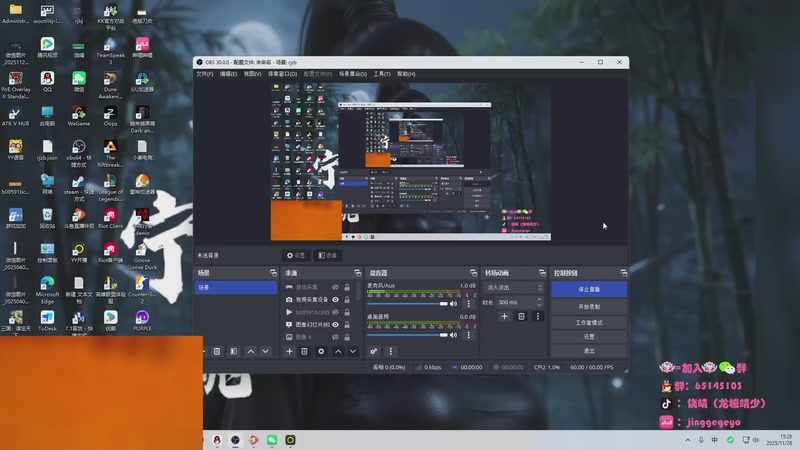Move the source down in the Sources panel

(x=353, y=351)
